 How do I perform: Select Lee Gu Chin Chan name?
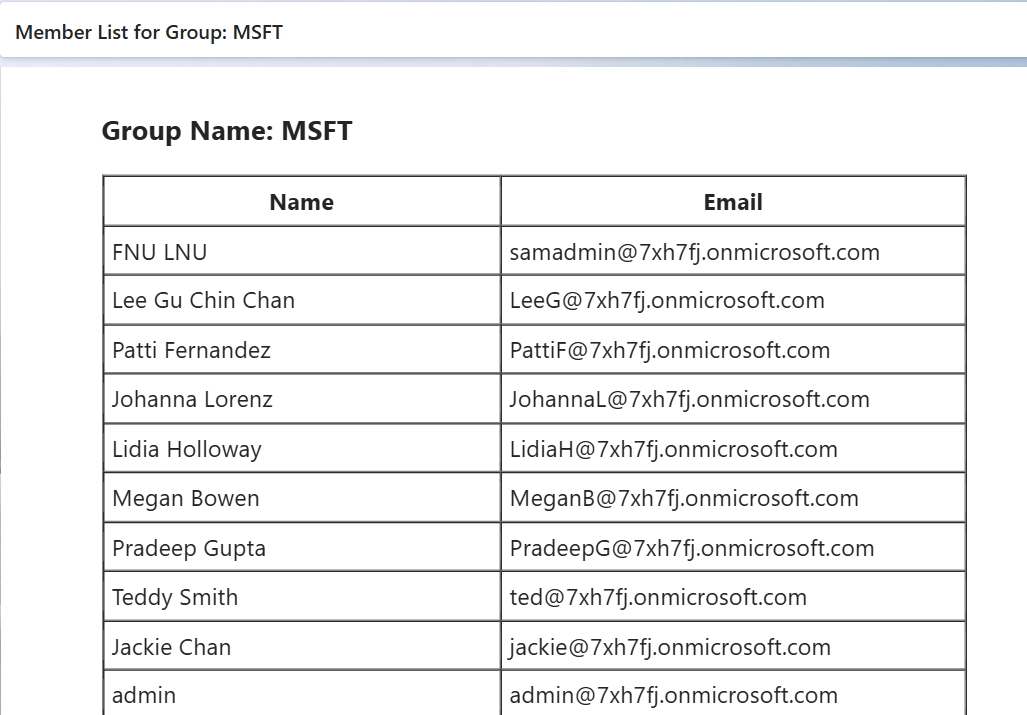(x=203, y=301)
